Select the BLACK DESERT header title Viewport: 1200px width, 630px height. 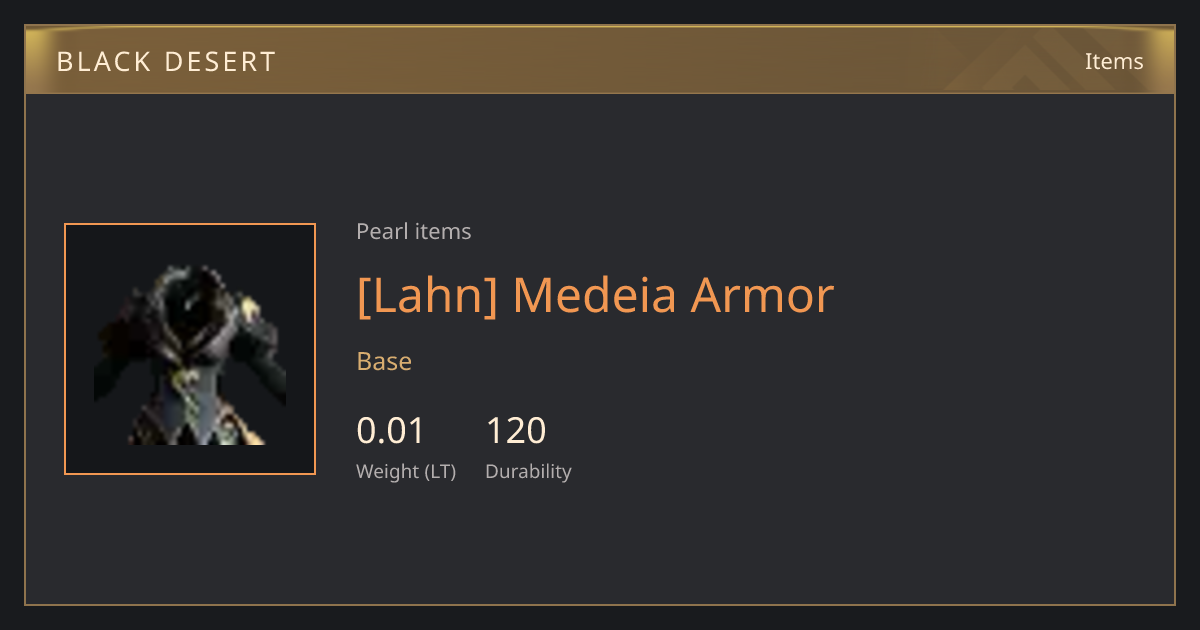click(166, 62)
